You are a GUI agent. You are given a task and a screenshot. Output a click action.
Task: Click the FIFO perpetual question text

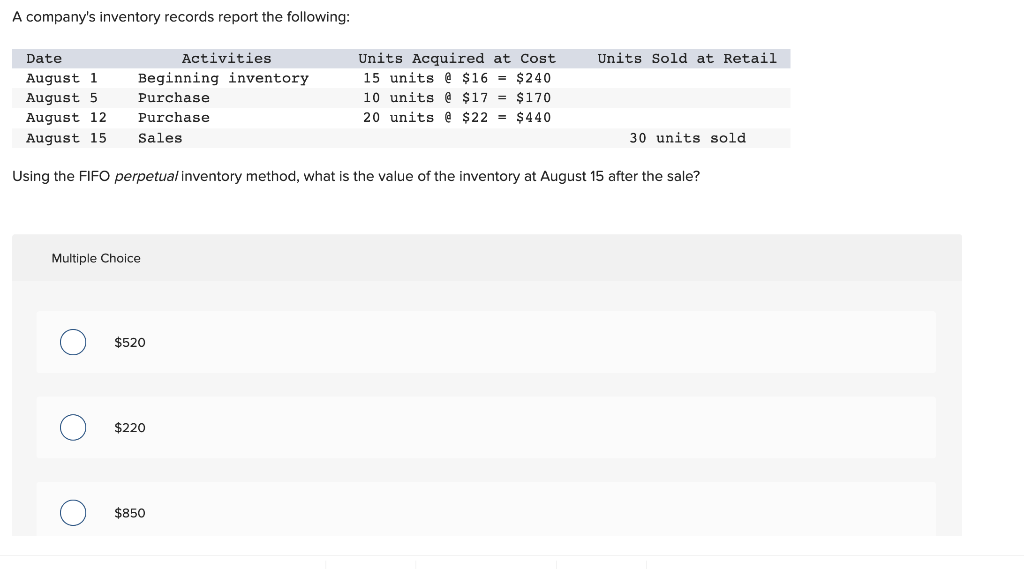click(356, 176)
